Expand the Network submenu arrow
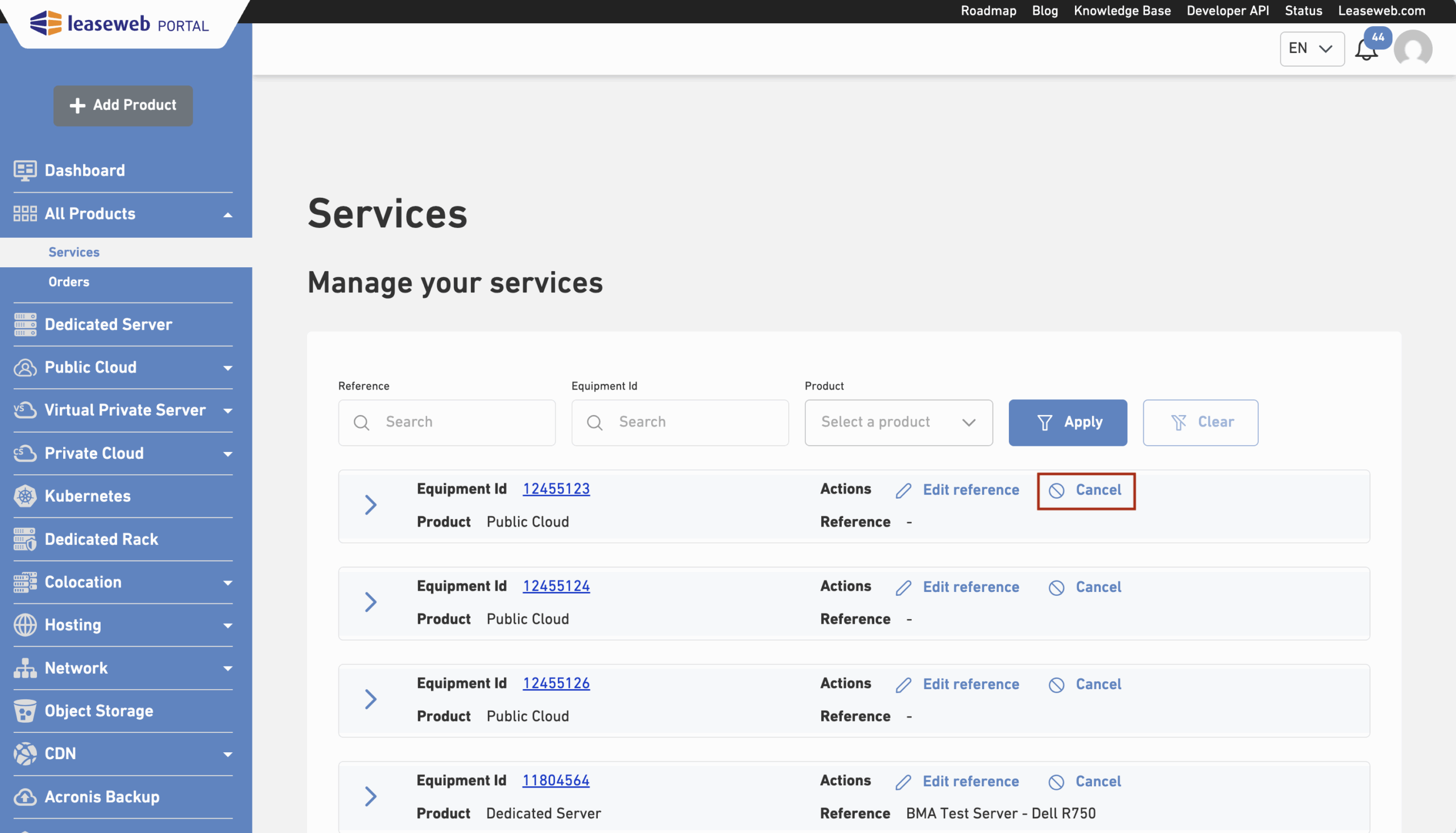The width and height of the screenshot is (1456, 833). coord(227,669)
